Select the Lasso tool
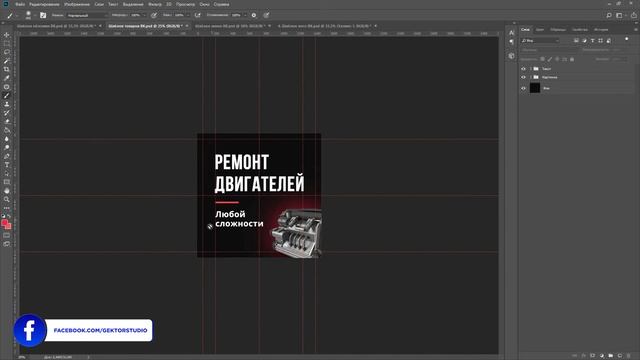The image size is (640, 360). (x=7, y=52)
